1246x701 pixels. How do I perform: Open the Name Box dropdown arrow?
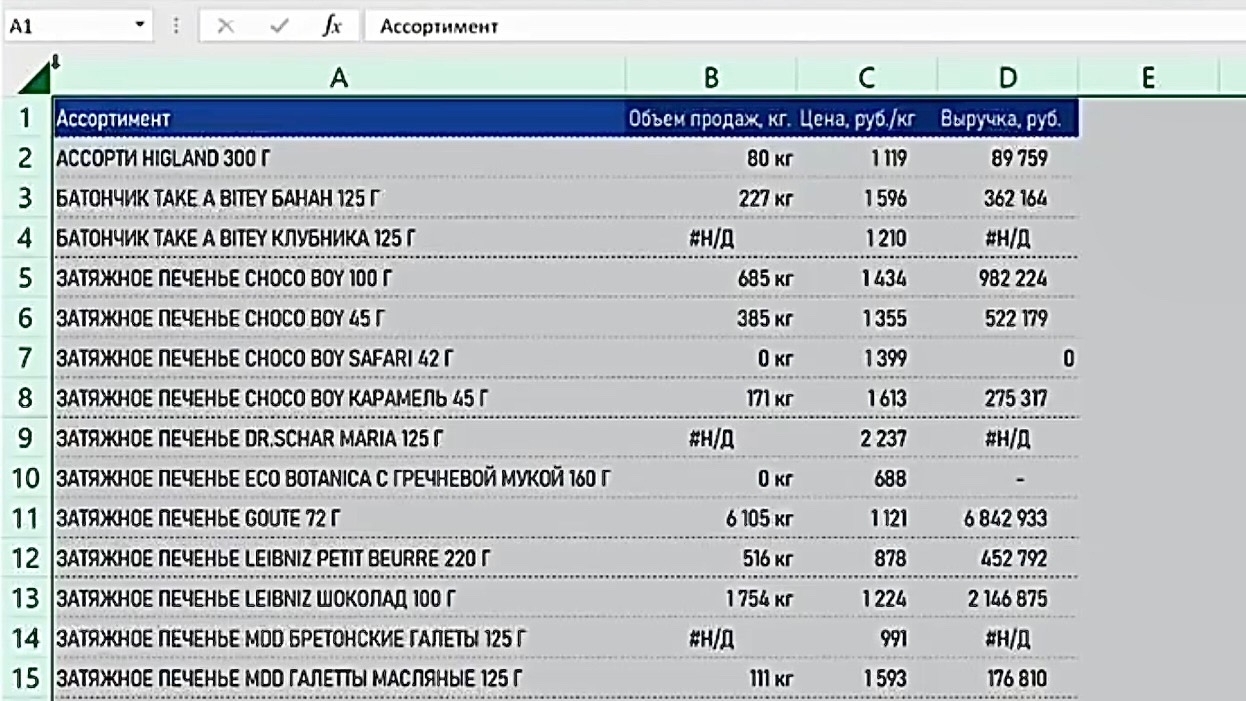[139, 26]
